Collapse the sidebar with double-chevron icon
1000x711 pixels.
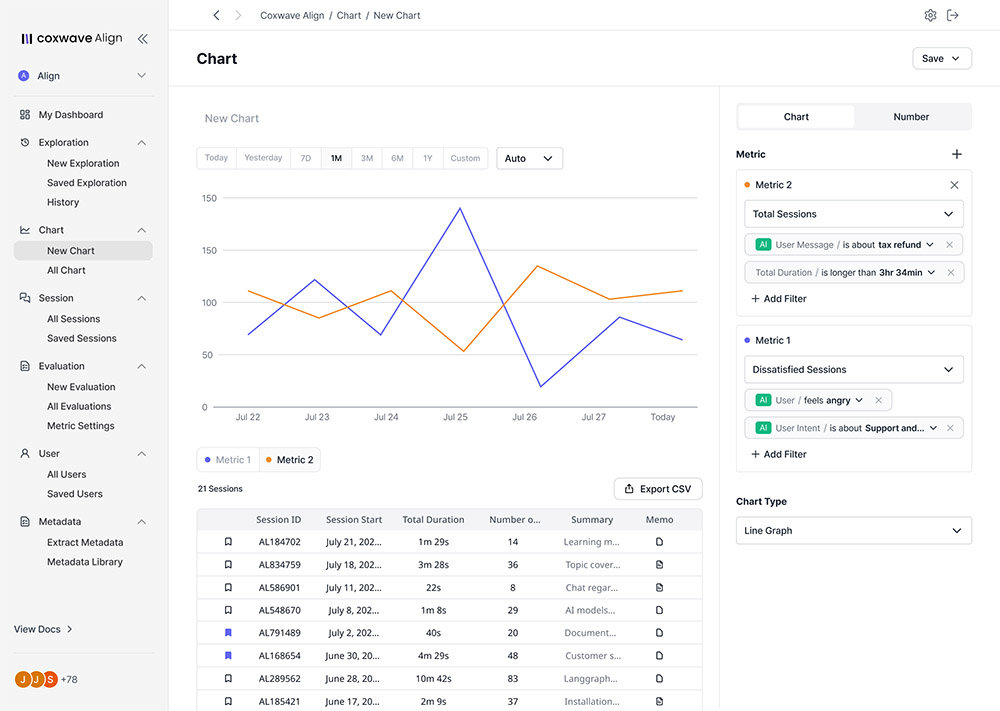(x=142, y=39)
